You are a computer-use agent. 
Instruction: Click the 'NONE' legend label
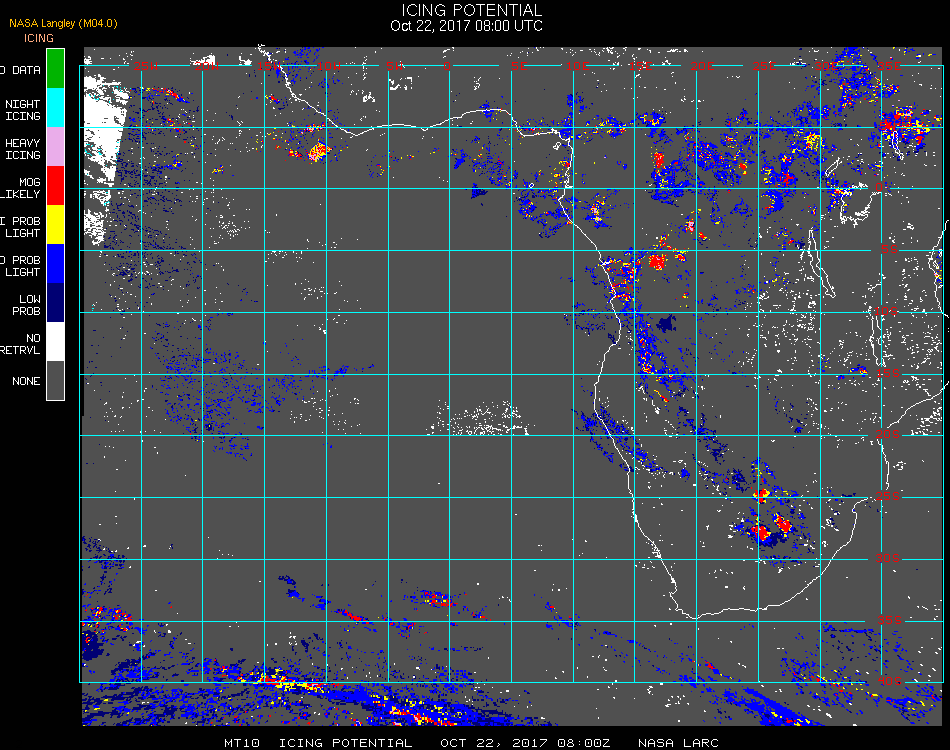click(26, 381)
